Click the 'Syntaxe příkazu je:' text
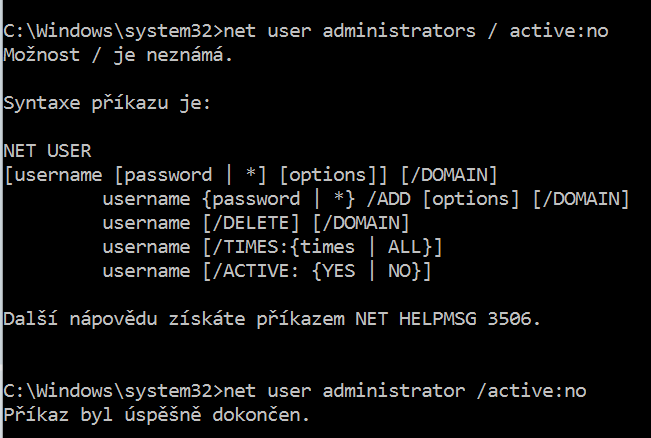Screen dimensions: 651x438 point(107,103)
